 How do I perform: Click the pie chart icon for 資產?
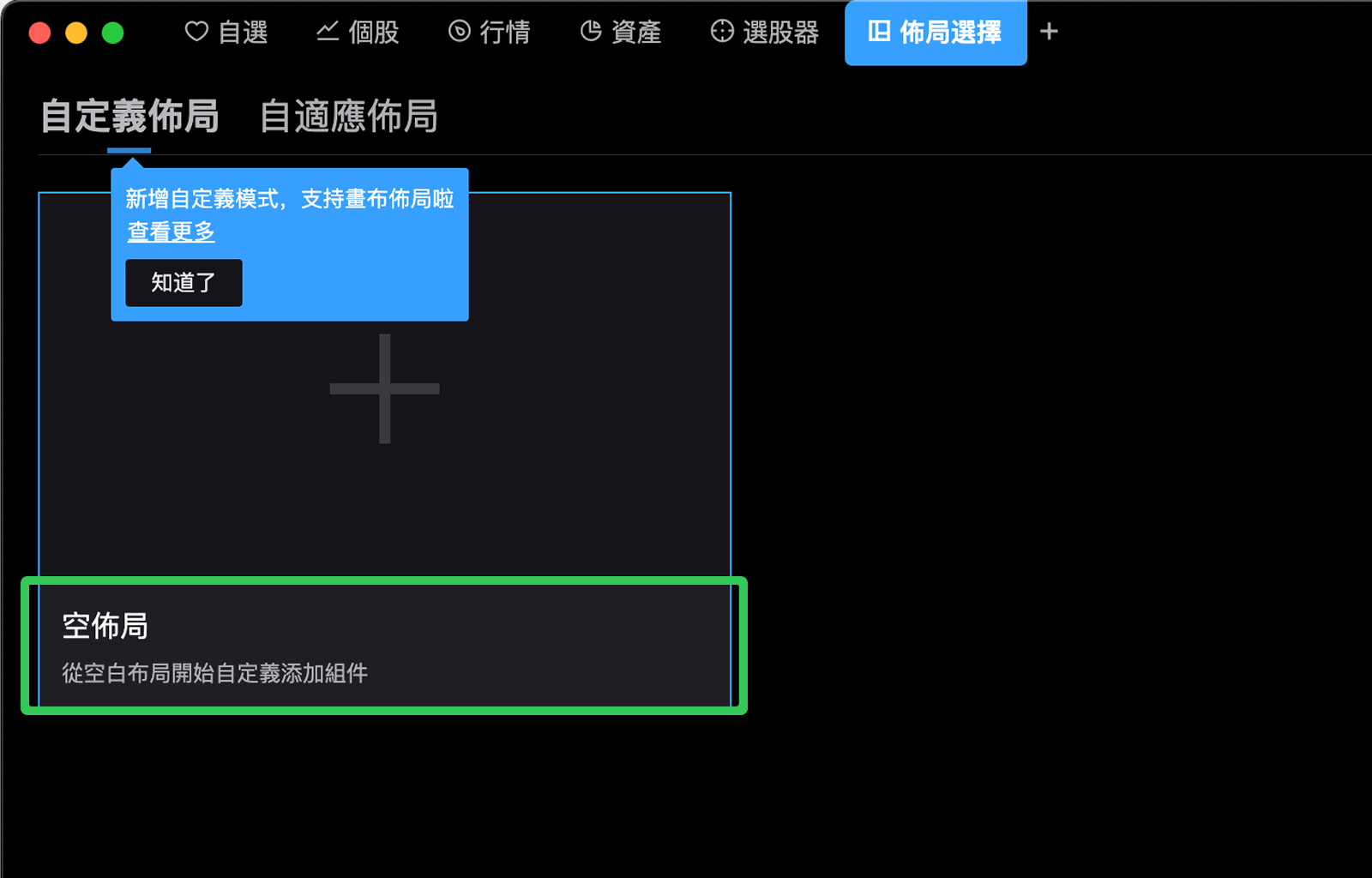point(591,32)
